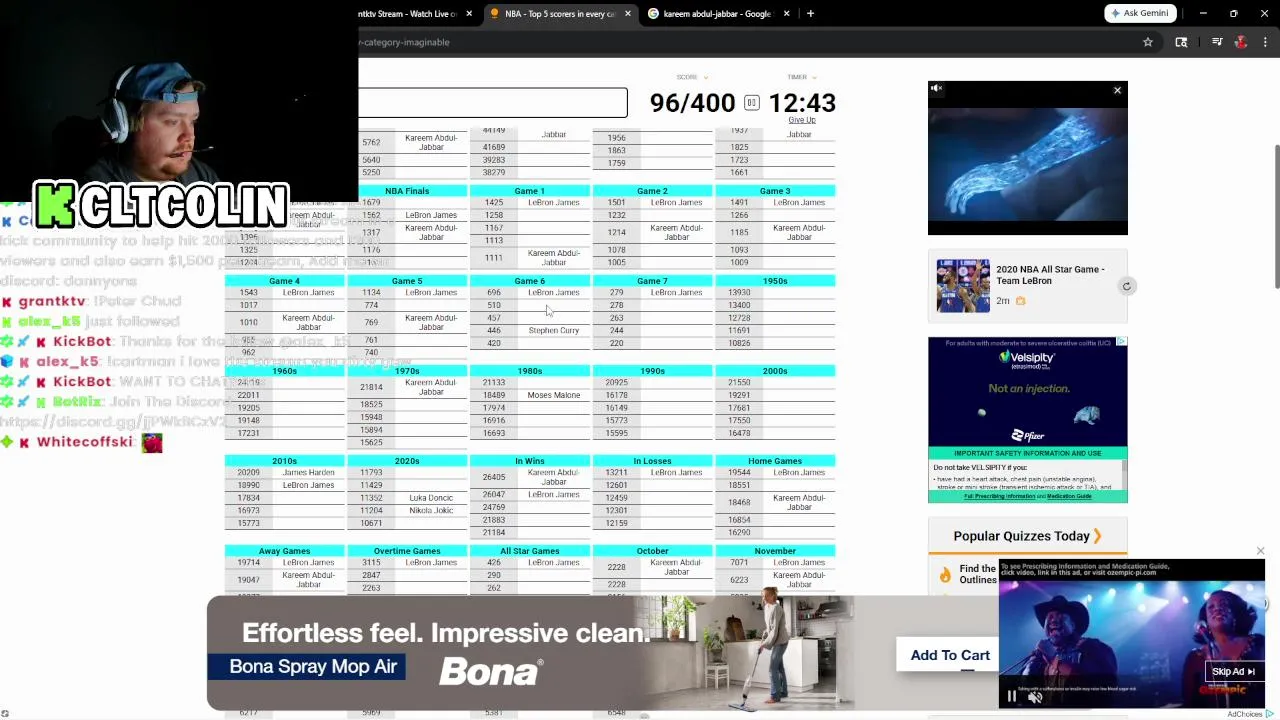Close the NBA Top 5 scorers tab
Screen dimensions: 1280x720
pos(628,13)
